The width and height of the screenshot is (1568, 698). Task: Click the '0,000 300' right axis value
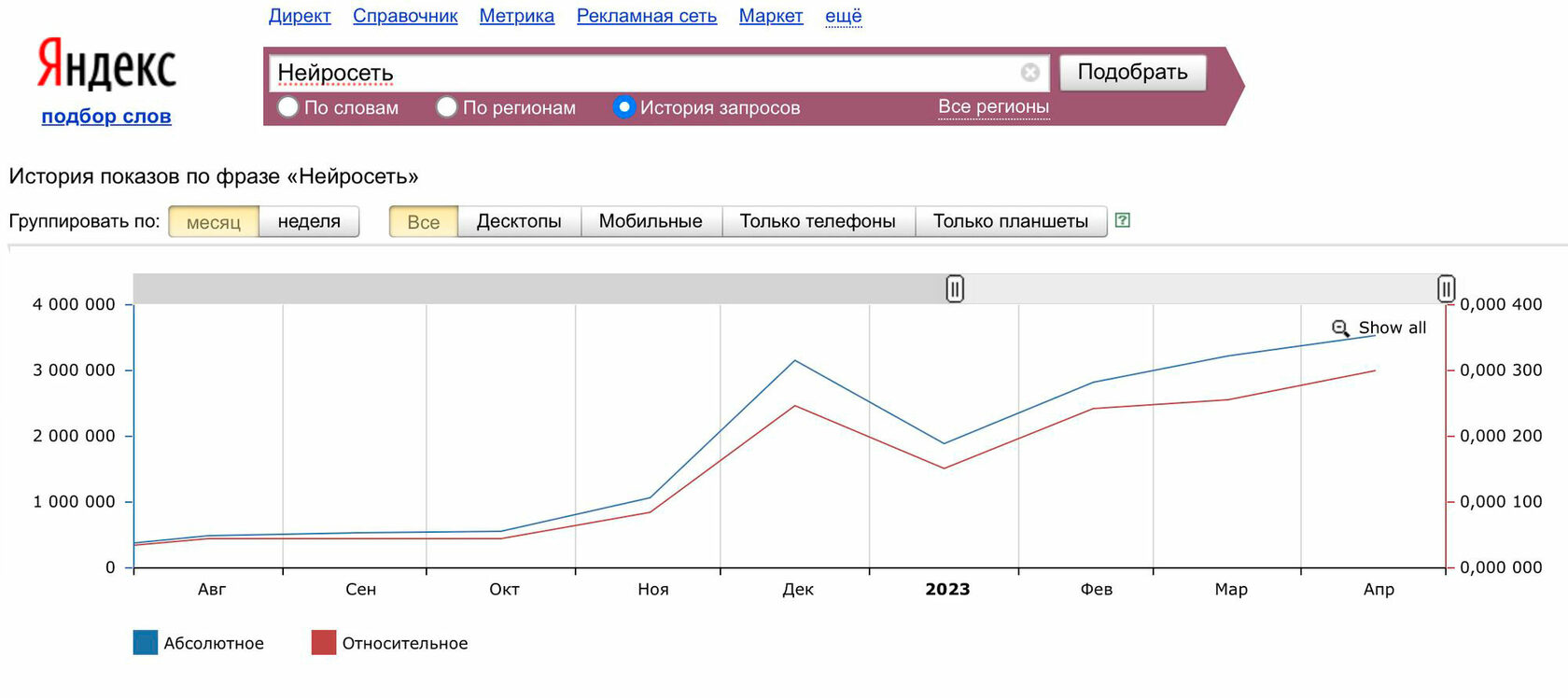[1501, 370]
